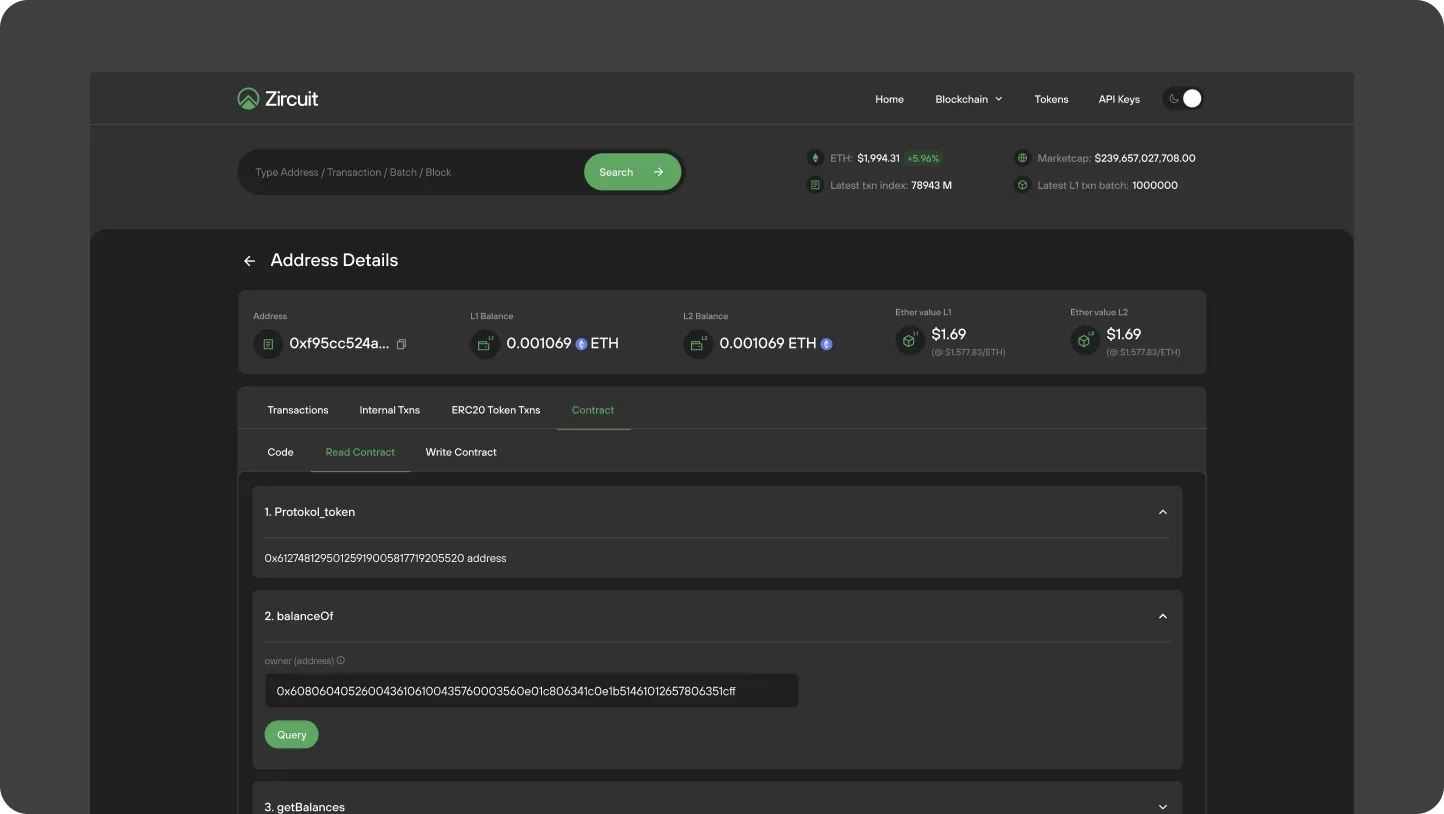Click the back arrow next to Address Details
The image size is (1444, 814).
(x=249, y=260)
